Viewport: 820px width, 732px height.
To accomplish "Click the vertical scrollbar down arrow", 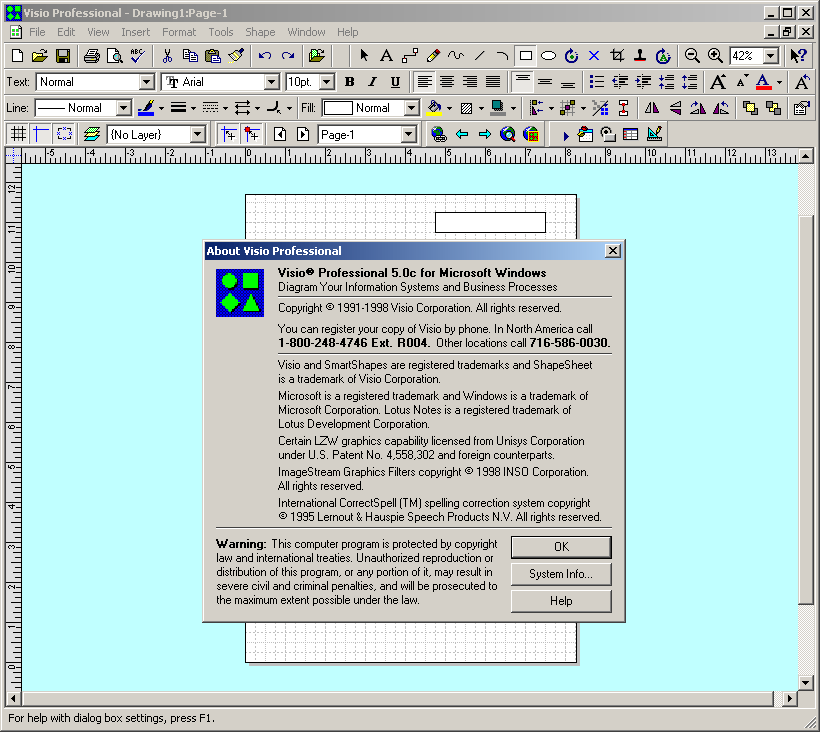I will pyautogui.click(x=806, y=682).
